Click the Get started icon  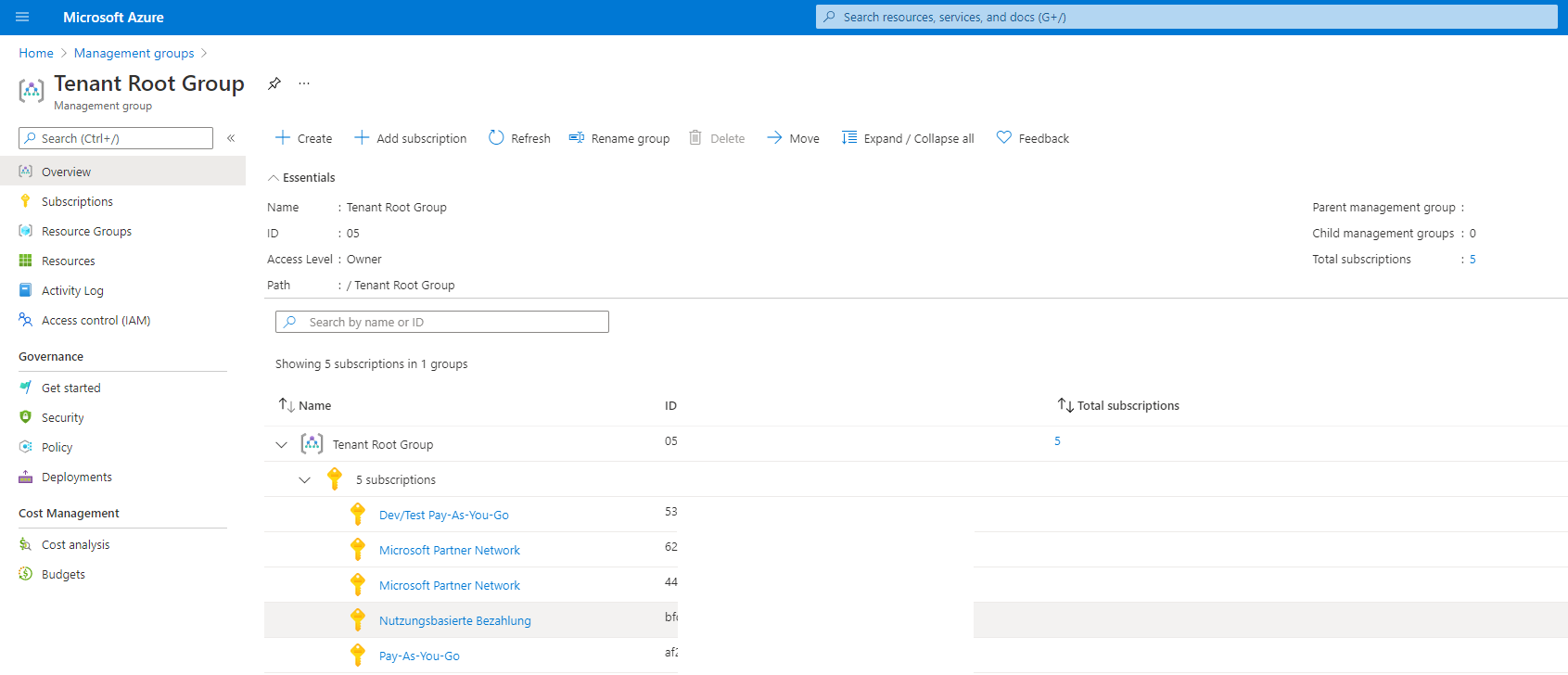point(26,388)
